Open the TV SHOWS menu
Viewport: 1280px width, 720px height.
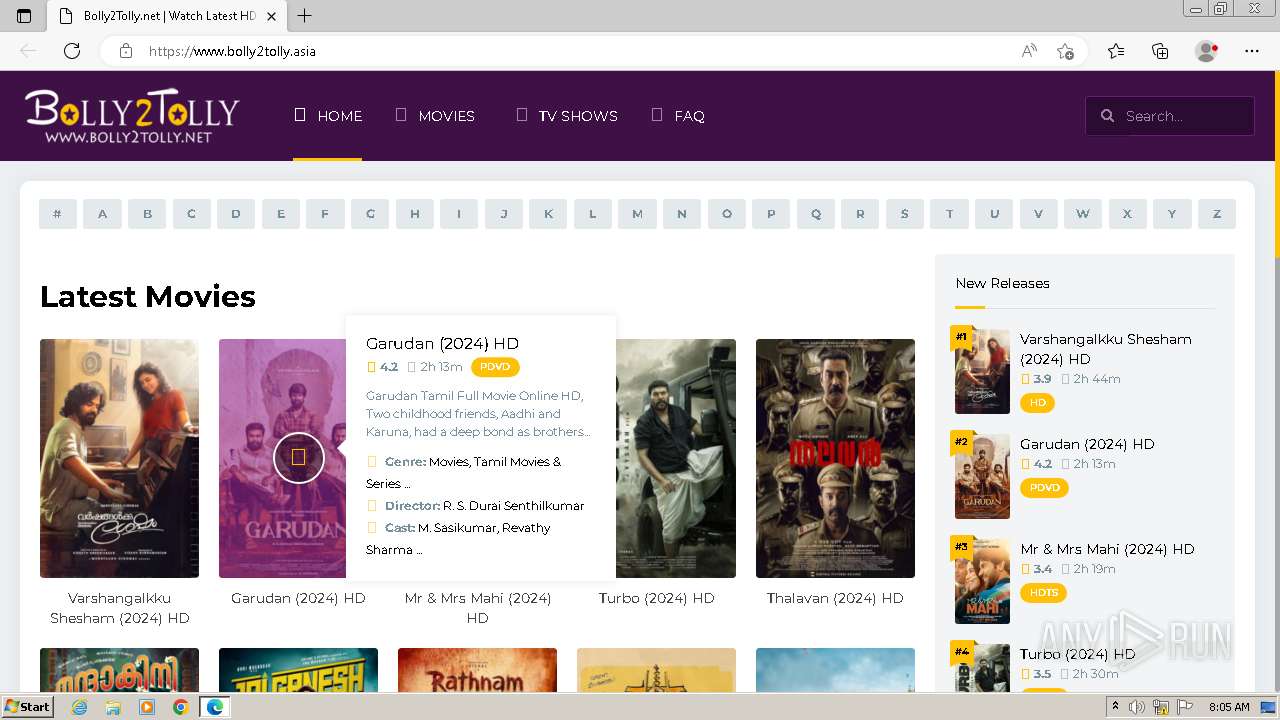coord(567,116)
